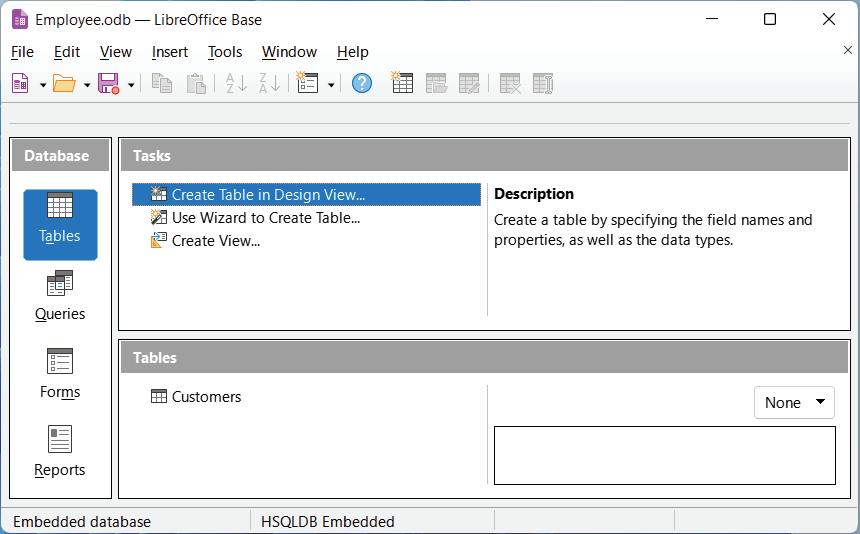The height and width of the screenshot is (534, 860).
Task: Click the Paste toolbar icon
Action: pyautogui.click(x=196, y=84)
